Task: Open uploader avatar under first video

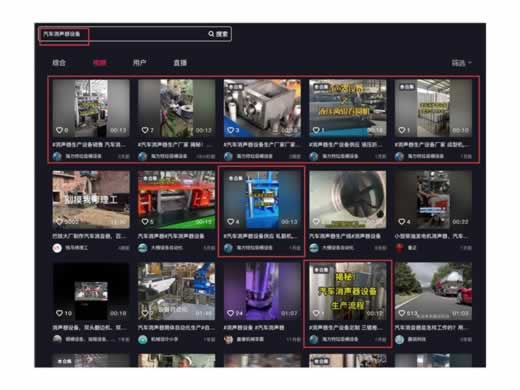Action: [57, 156]
